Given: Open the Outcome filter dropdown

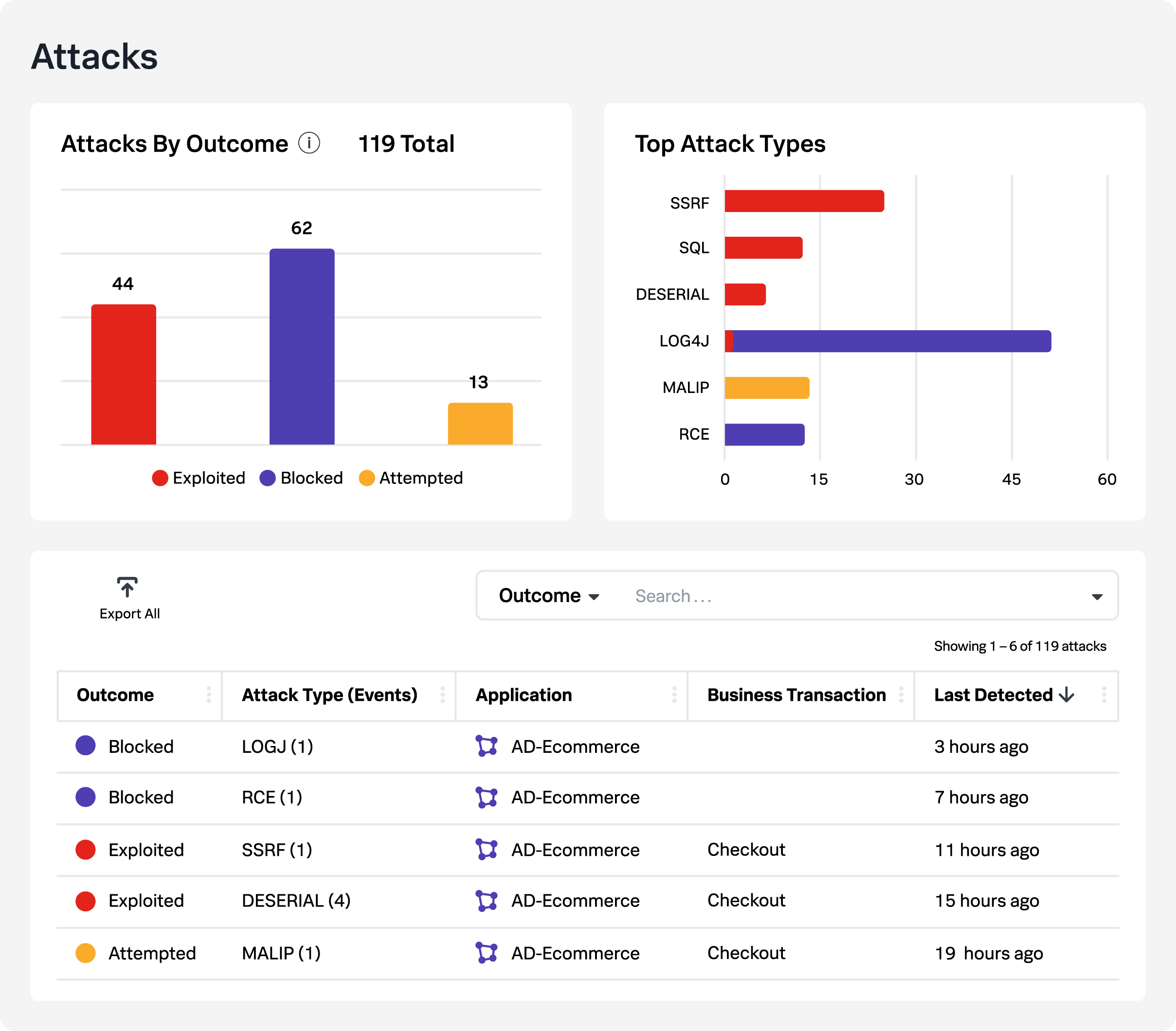Looking at the screenshot, I should pyautogui.click(x=549, y=596).
